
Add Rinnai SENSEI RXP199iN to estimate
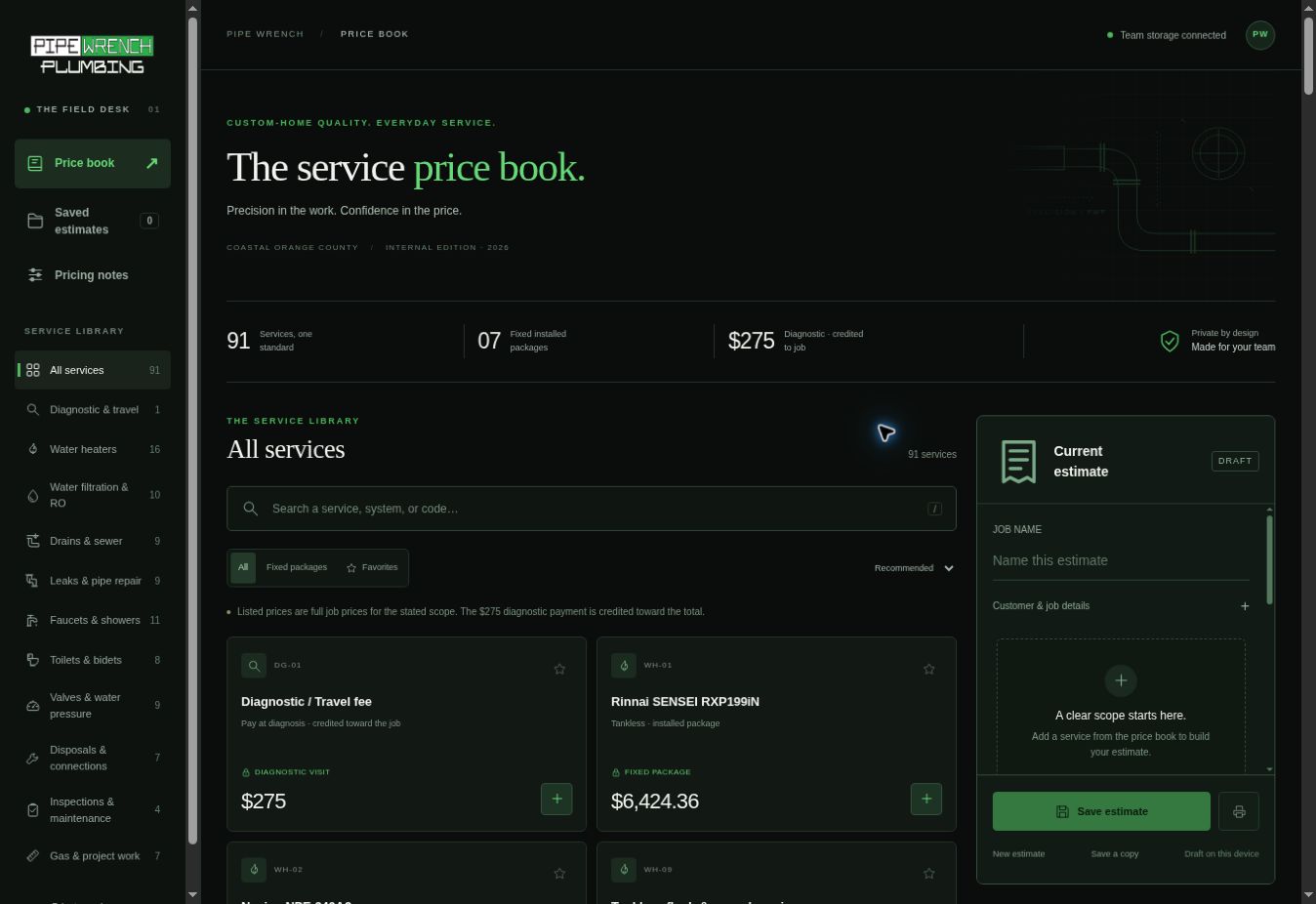[x=926, y=799]
